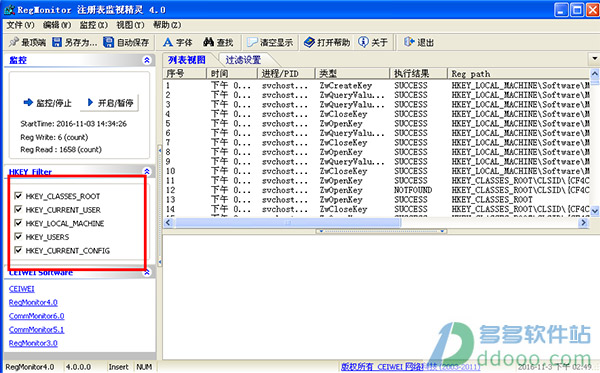Sort by the 执行结果 column header
Viewport: 600px width, 373px height.
point(419,73)
